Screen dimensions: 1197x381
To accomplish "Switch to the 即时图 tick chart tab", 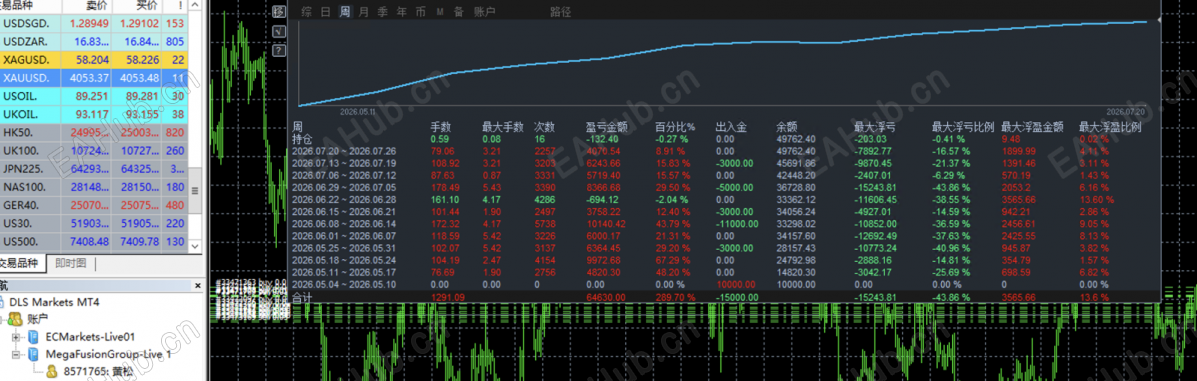I will (x=72, y=264).
